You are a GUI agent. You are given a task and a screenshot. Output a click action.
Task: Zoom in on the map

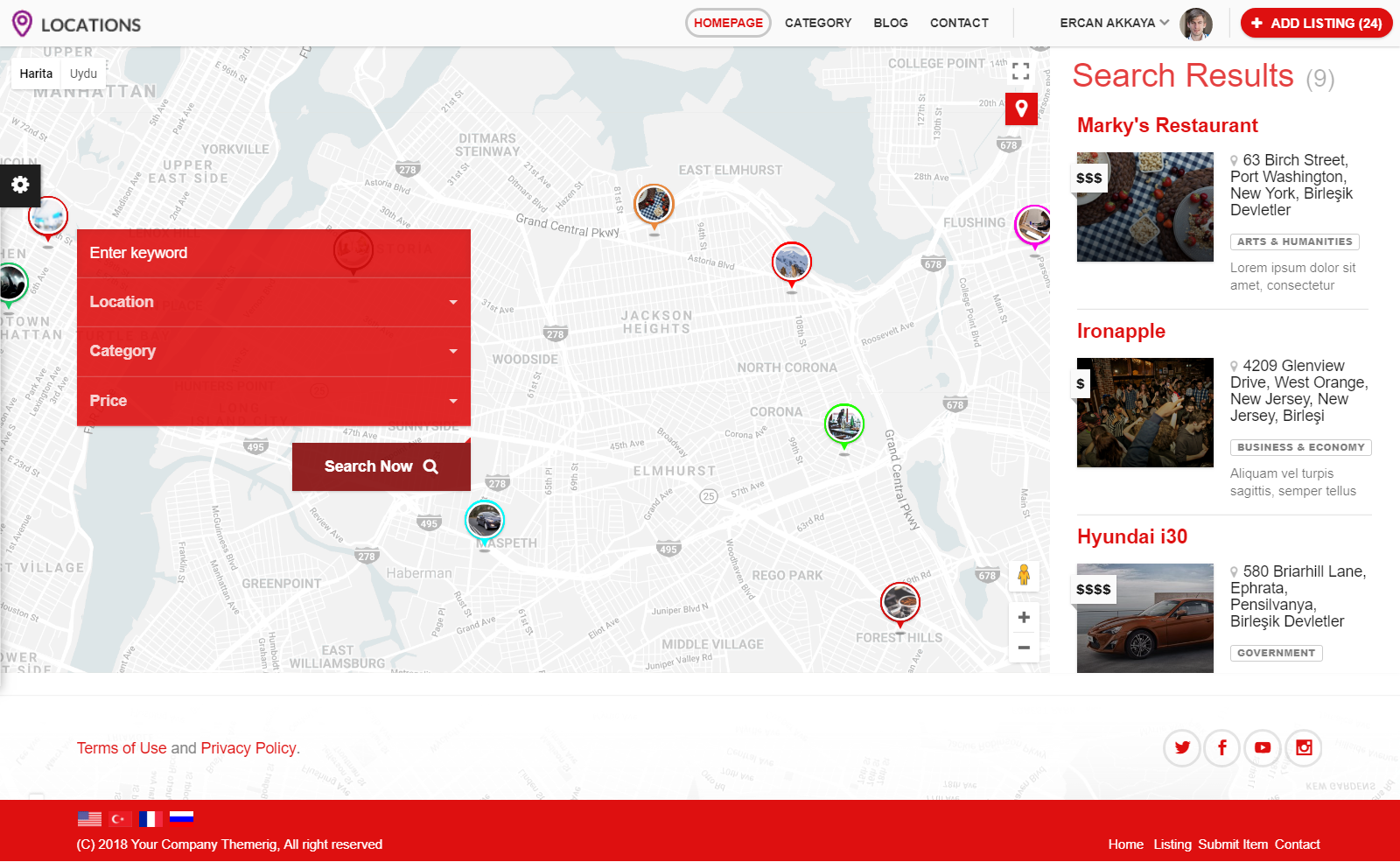[1024, 618]
